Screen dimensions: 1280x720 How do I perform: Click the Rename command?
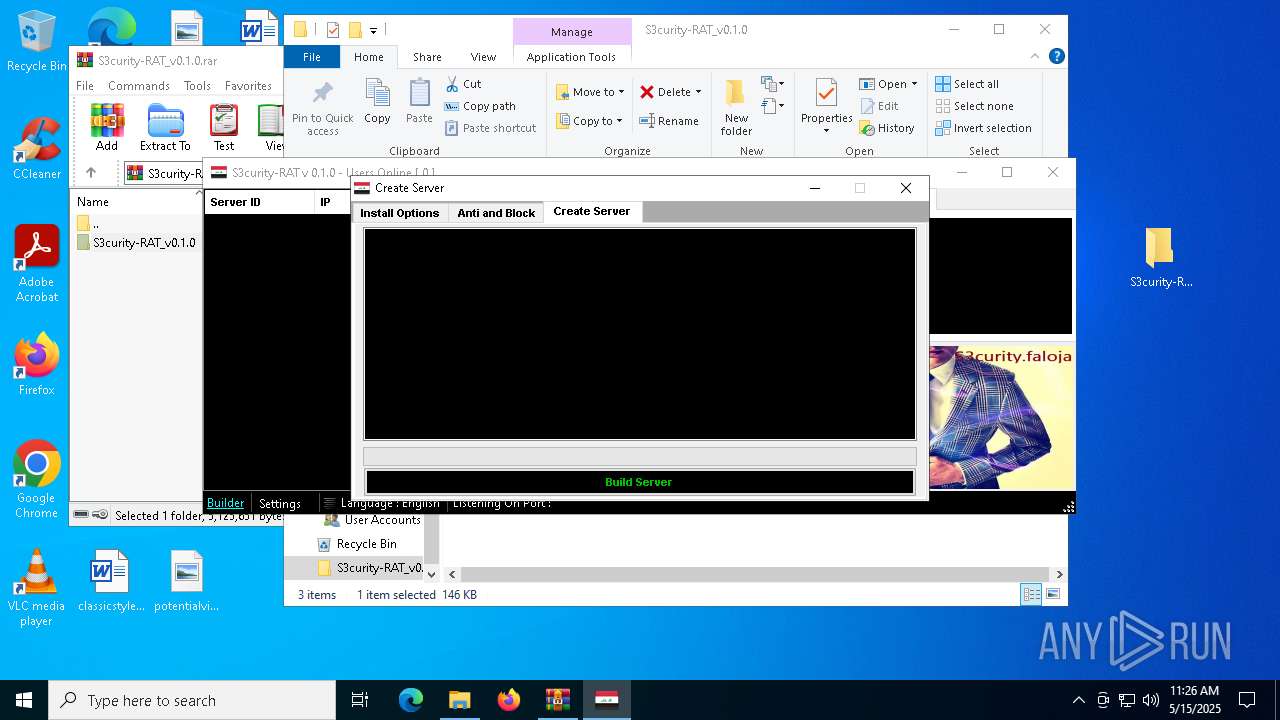tap(669, 121)
